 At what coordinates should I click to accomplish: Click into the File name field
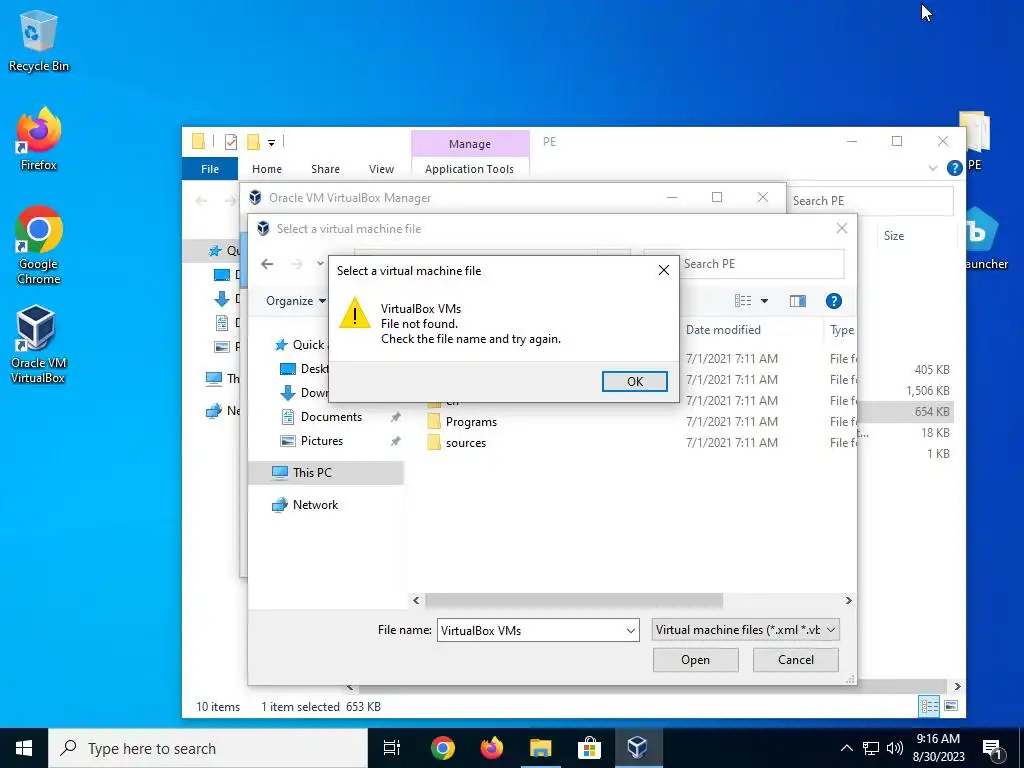click(x=530, y=630)
